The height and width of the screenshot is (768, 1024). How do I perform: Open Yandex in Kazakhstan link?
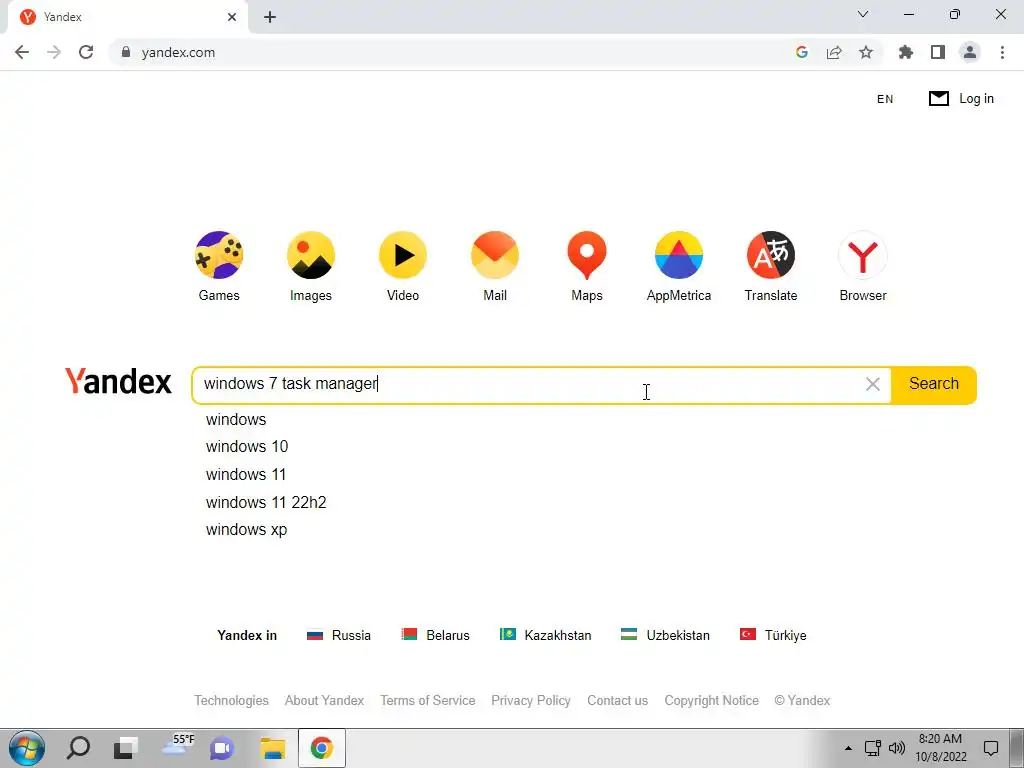click(545, 635)
